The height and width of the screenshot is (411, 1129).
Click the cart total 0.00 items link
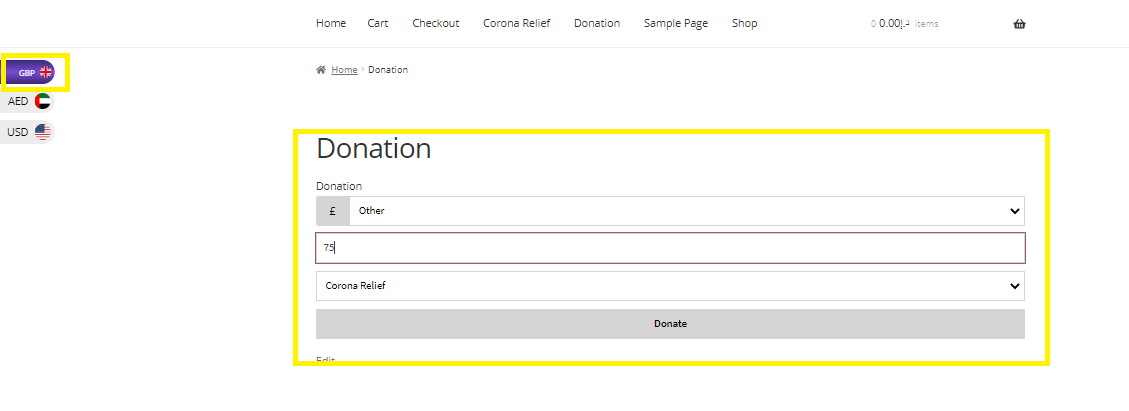coord(905,24)
